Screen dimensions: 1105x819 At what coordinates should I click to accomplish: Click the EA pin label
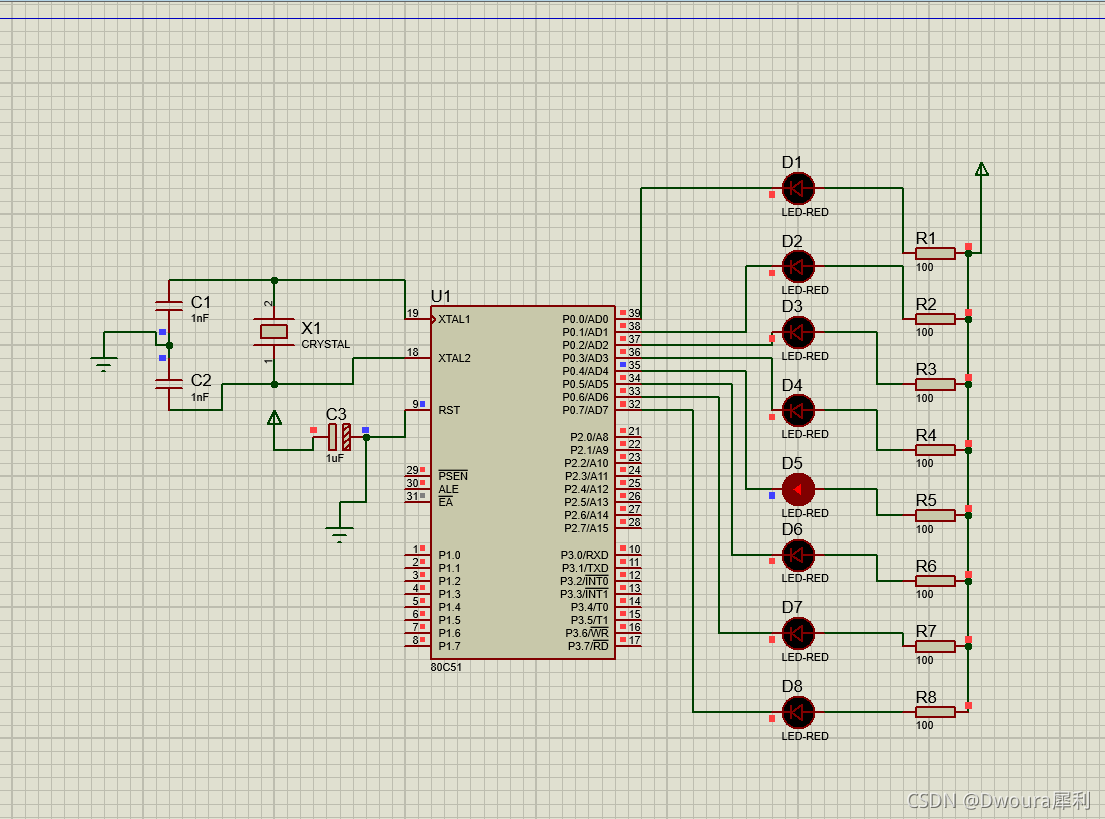(445, 502)
